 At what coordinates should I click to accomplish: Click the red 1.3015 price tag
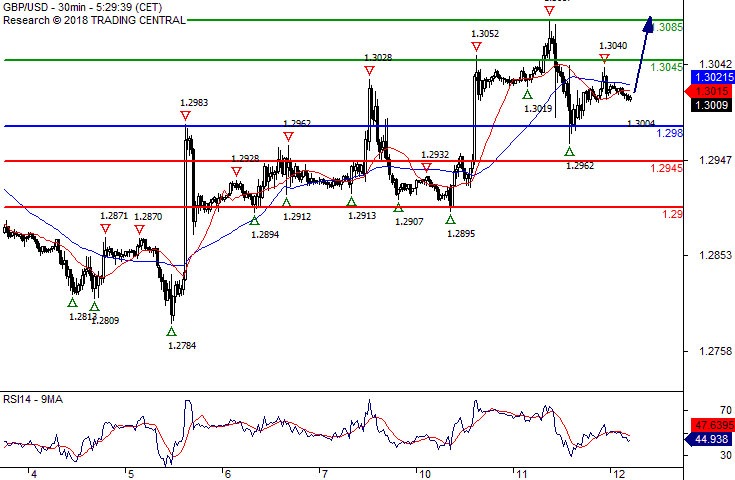(x=709, y=91)
